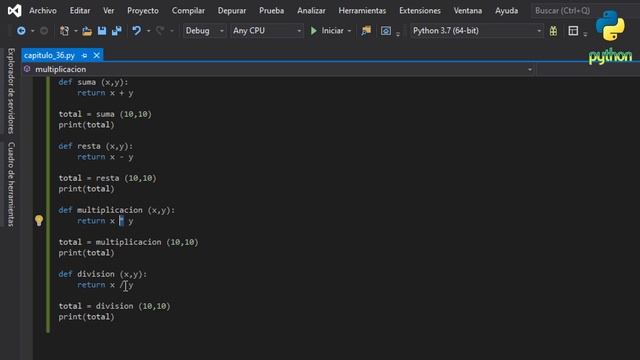
Task: Close the capitulo_36.py tab
Action: tap(96, 55)
